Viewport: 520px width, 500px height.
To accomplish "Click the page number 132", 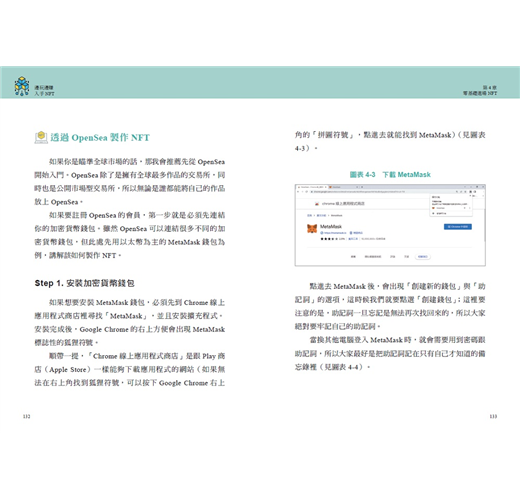I will coord(27,416).
